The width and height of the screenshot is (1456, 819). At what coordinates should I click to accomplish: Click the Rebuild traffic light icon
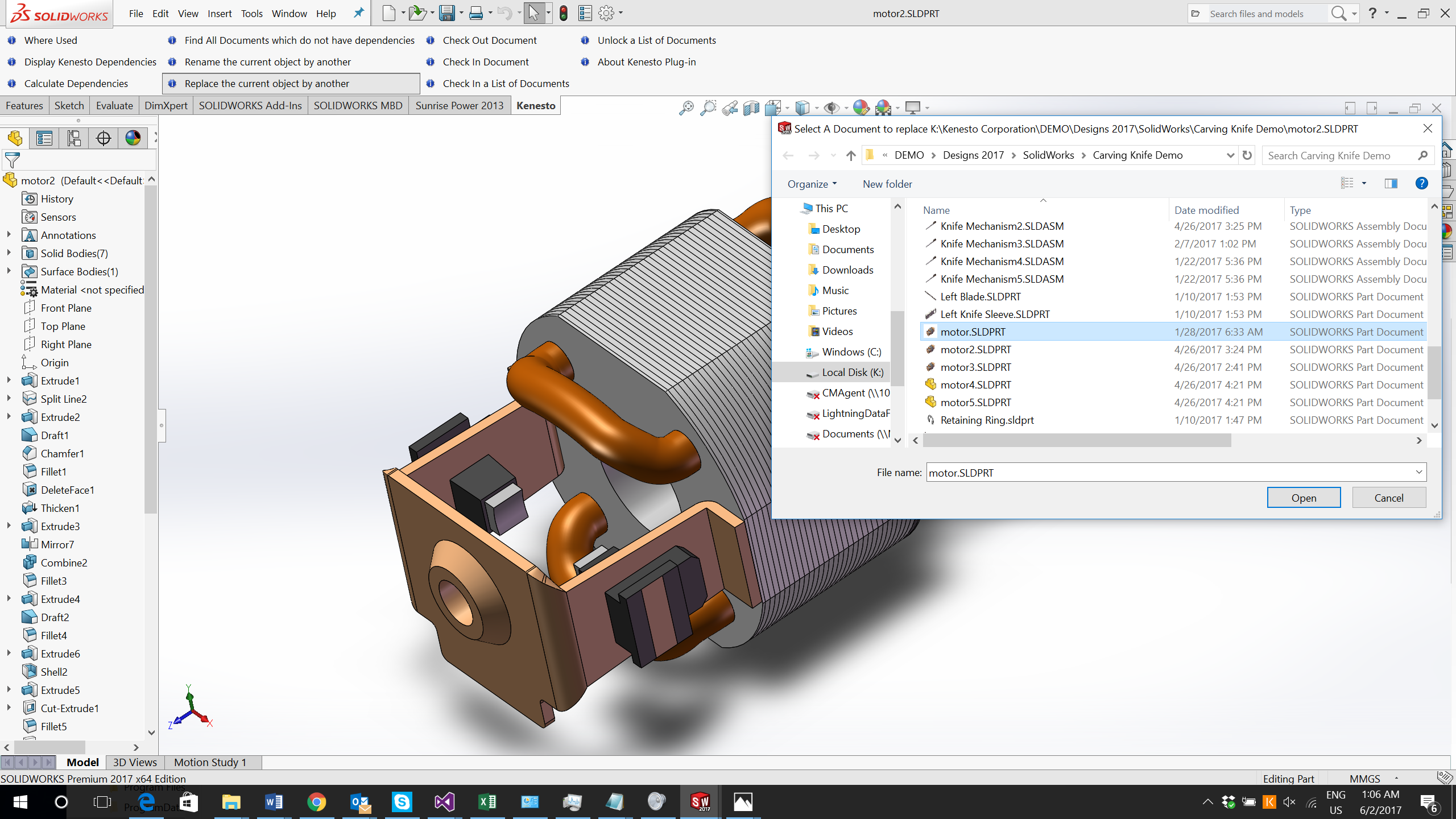pos(563,13)
